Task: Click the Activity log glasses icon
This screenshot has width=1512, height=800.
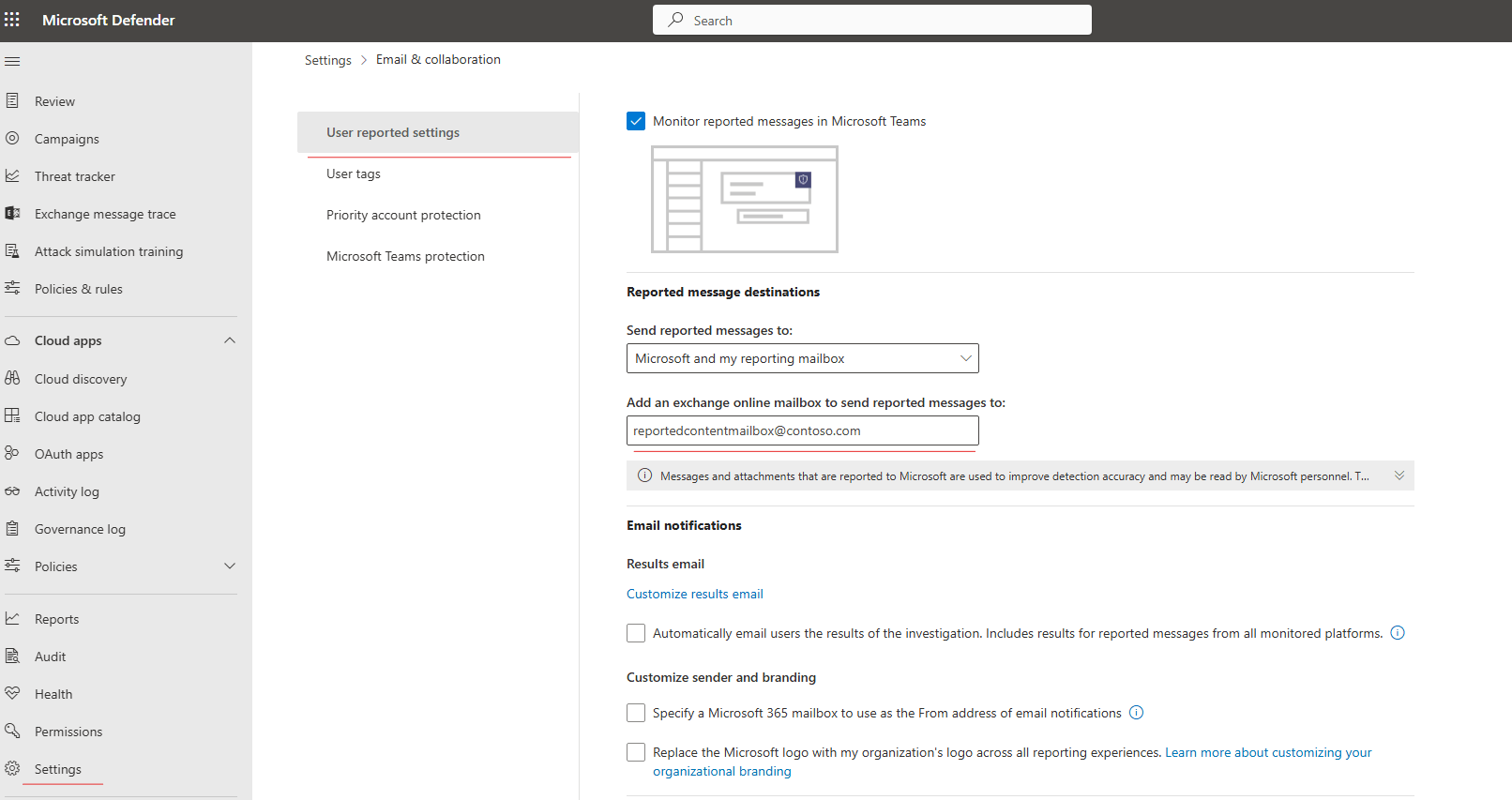Action: coord(12,491)
